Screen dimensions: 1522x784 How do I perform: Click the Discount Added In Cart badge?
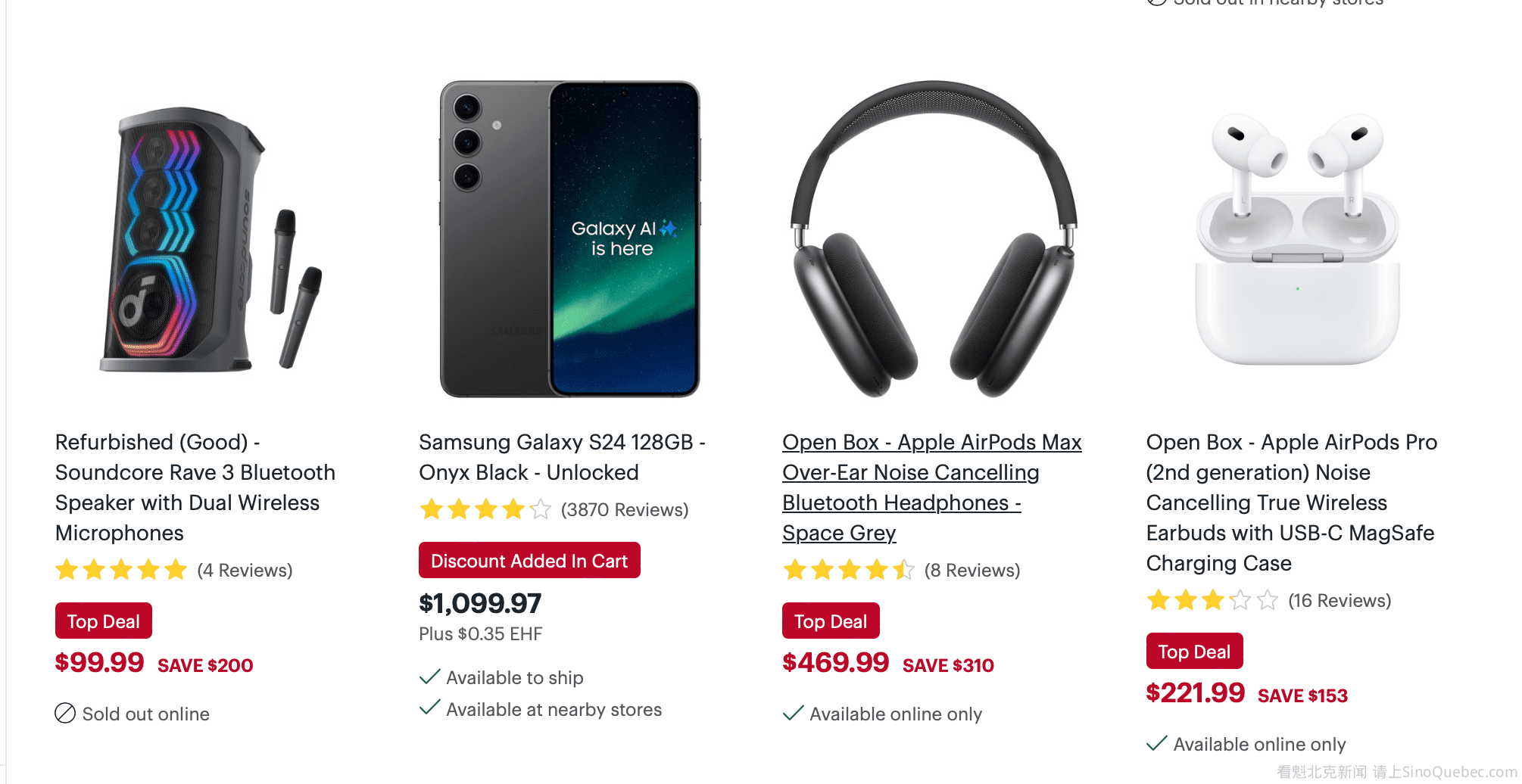[529, 561]
